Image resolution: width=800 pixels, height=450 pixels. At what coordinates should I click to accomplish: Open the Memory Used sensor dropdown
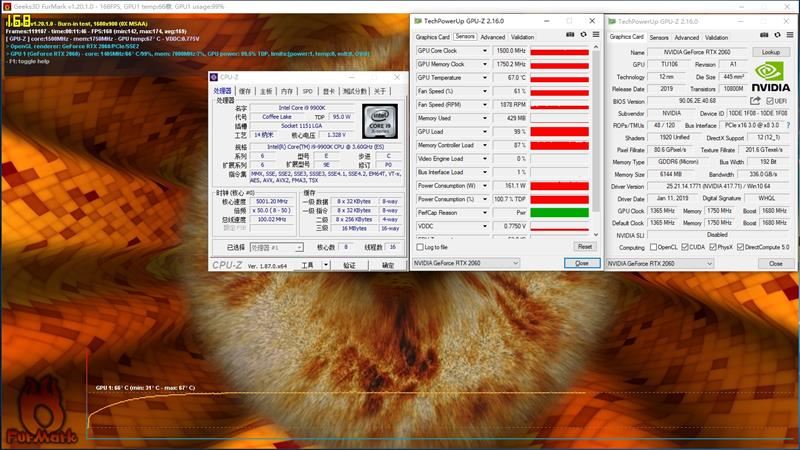(485, 118)
